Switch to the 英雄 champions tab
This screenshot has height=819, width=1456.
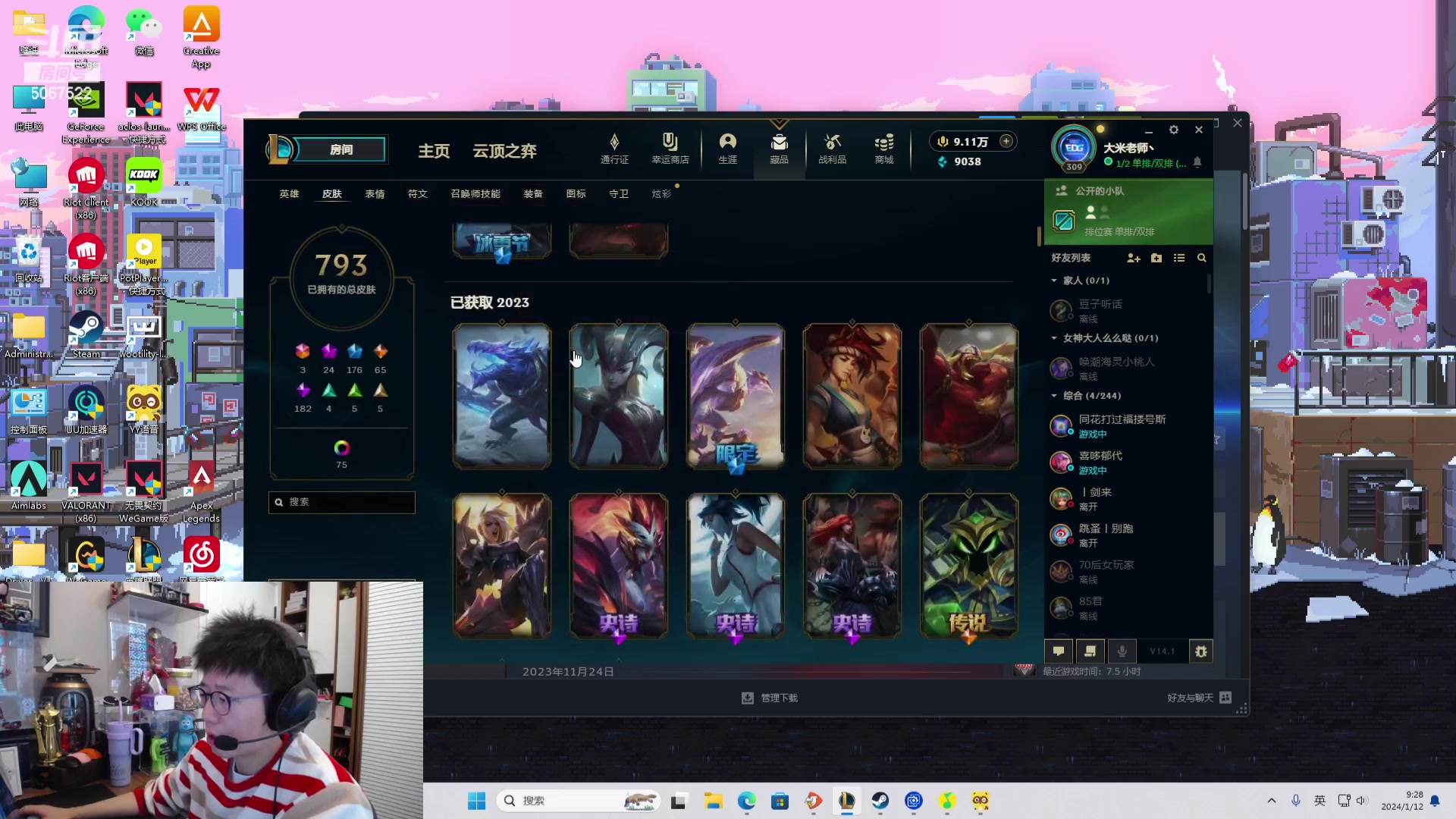click(289, 194)
